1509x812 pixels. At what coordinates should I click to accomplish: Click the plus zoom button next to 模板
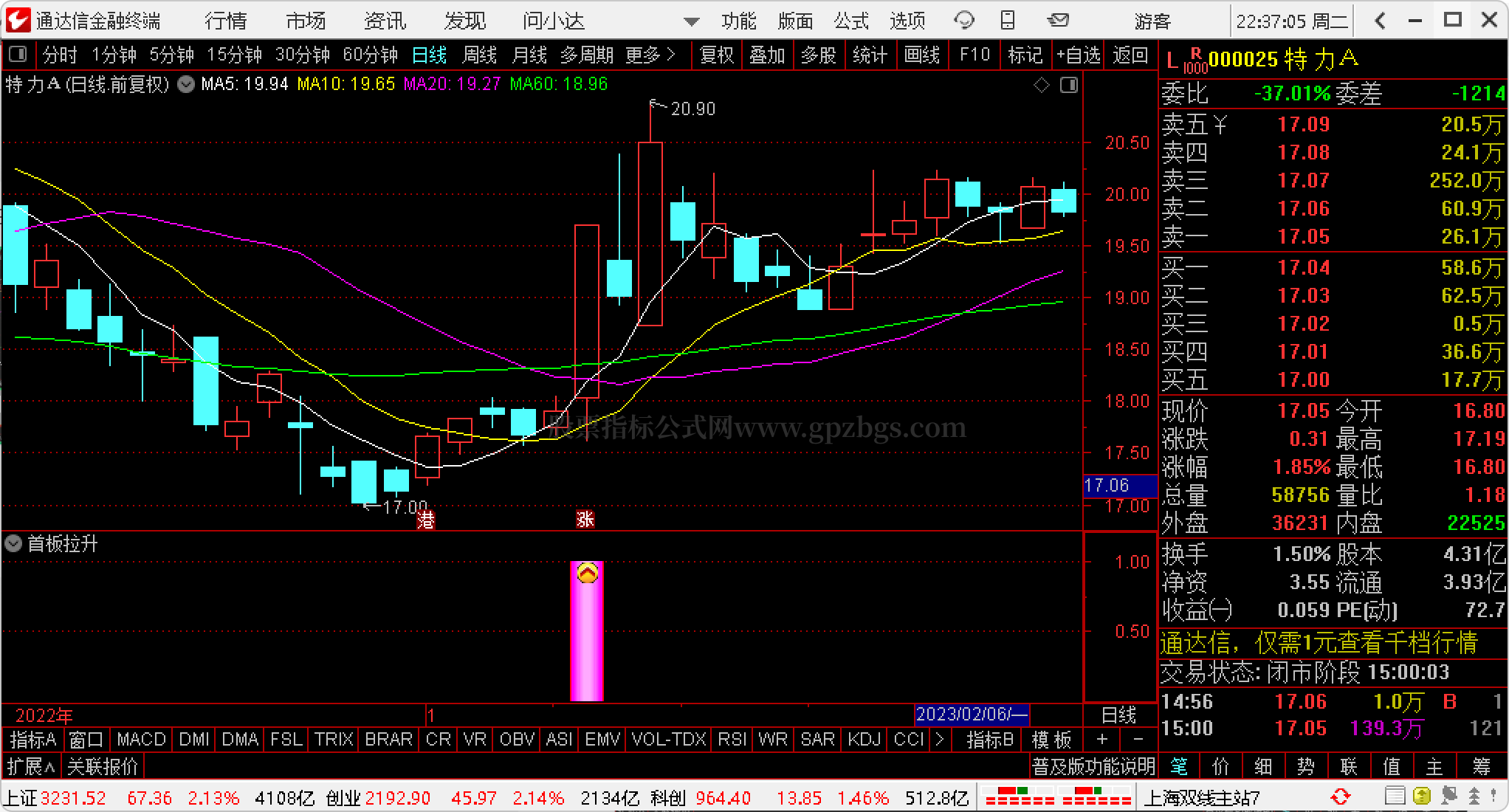click(1102, 739)
